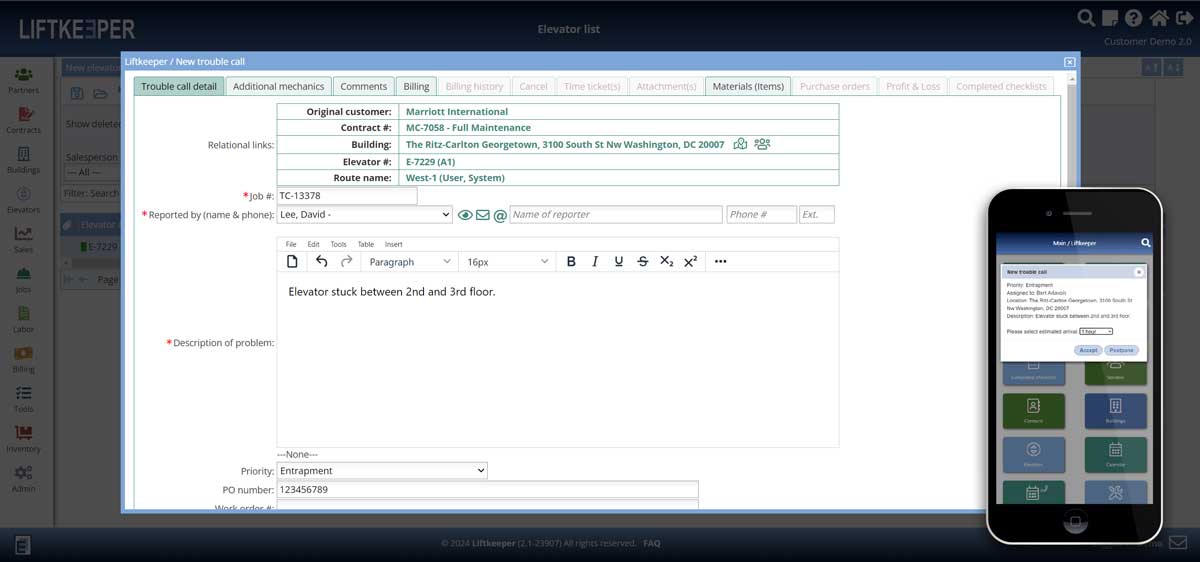
Task: Open more options ellipsis in the editor toolbar
Action: [x=720, y=261]
